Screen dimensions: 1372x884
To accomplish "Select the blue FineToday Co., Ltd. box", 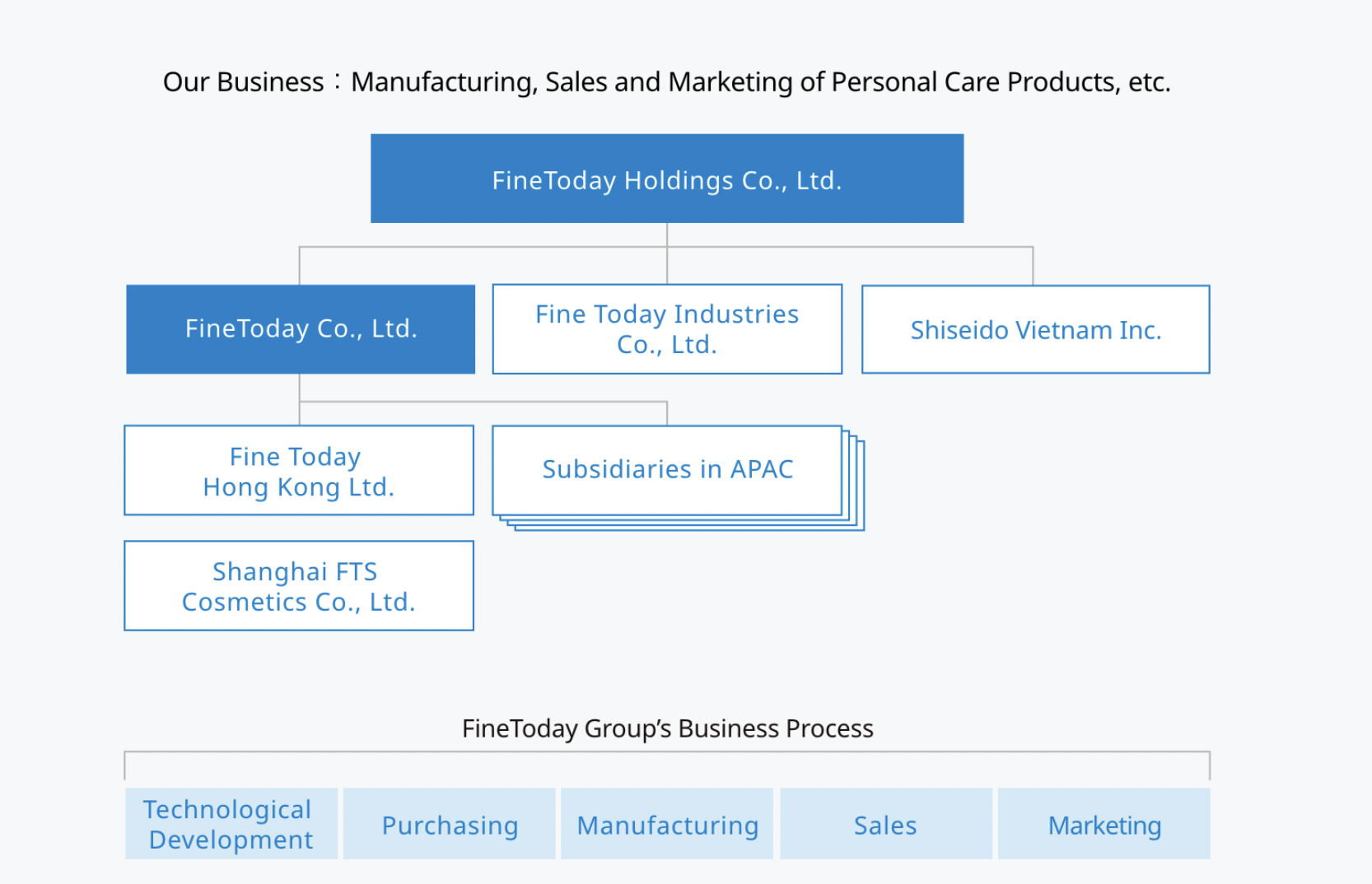I will click(x=301, y=329).
